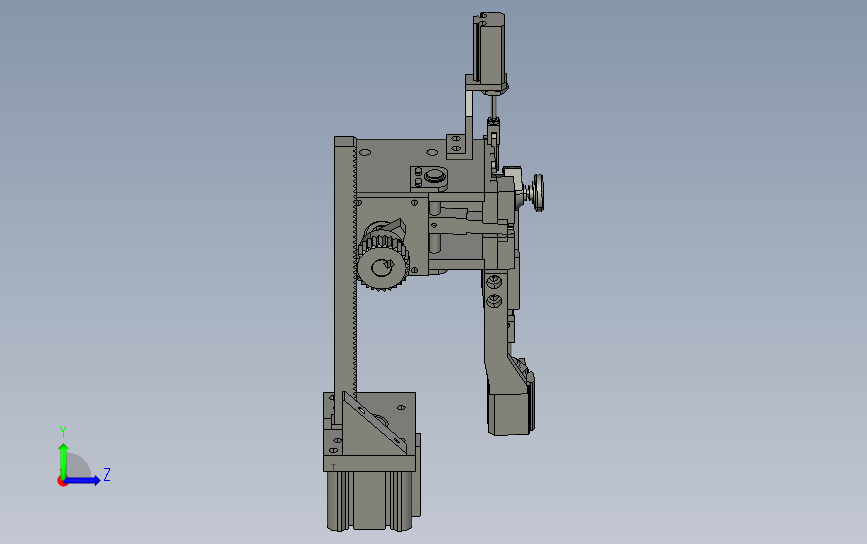
Task: Select the round adjustment knob on the right side
Action: (537, 192)
